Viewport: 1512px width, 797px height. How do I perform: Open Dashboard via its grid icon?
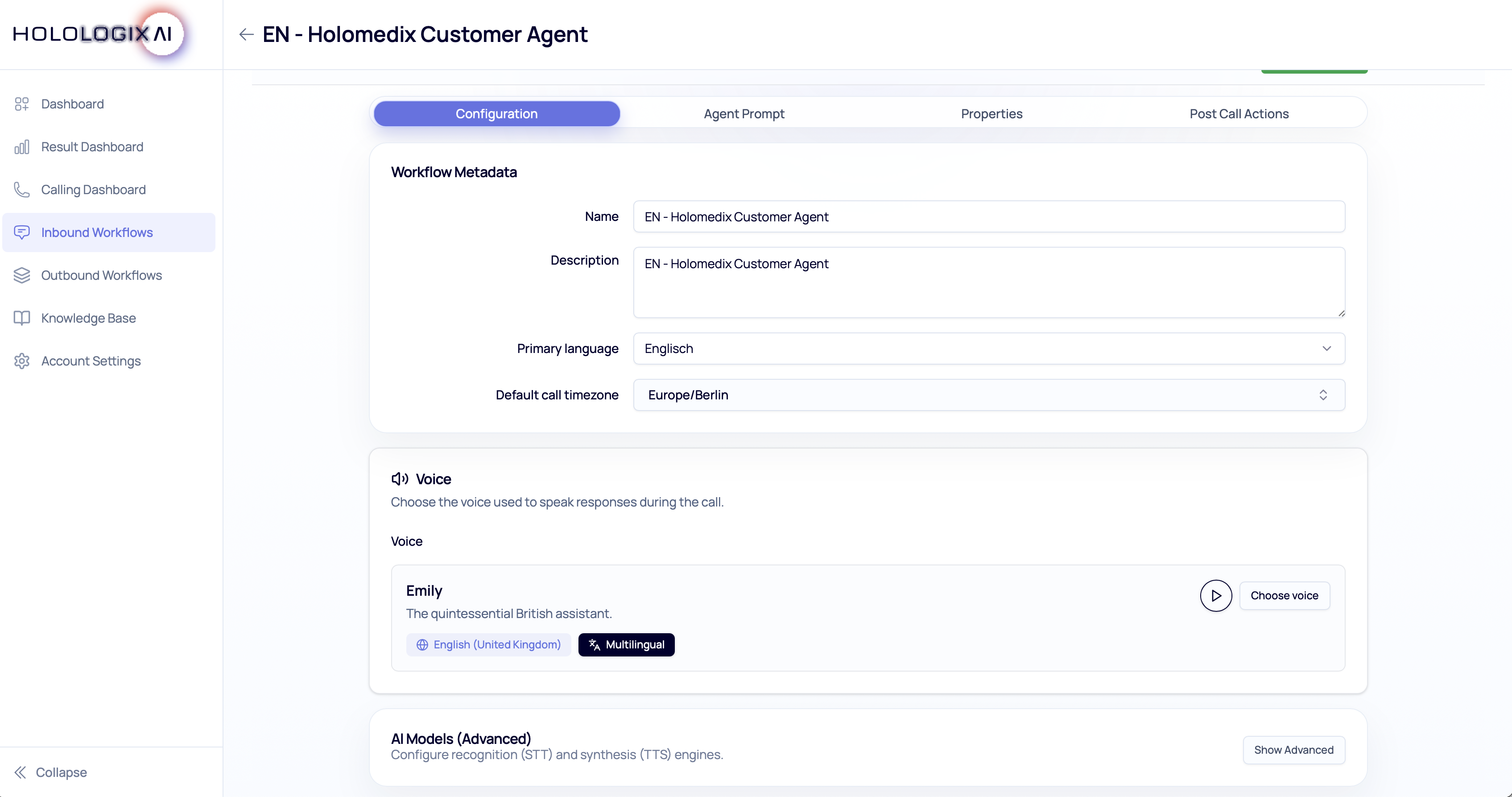click(22, 104)
